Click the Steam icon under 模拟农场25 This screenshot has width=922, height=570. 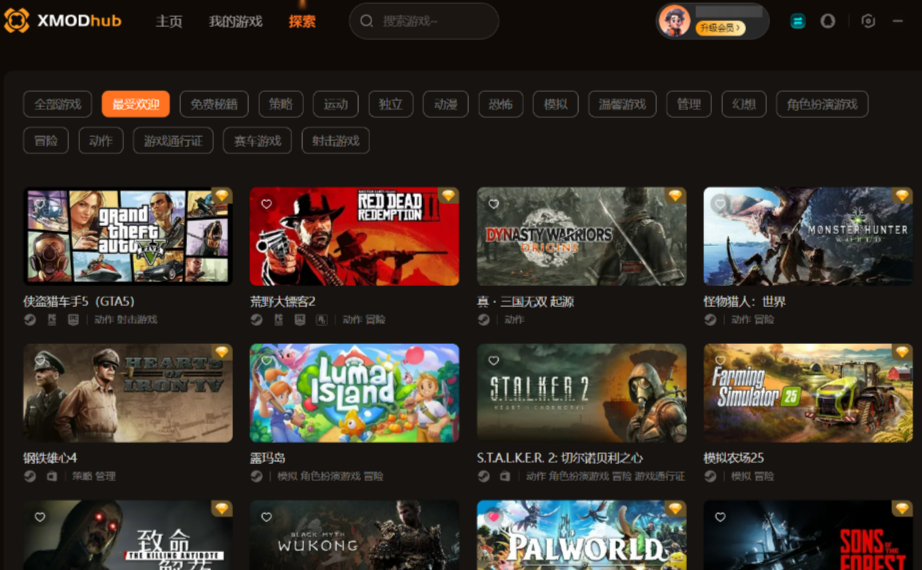710,476
